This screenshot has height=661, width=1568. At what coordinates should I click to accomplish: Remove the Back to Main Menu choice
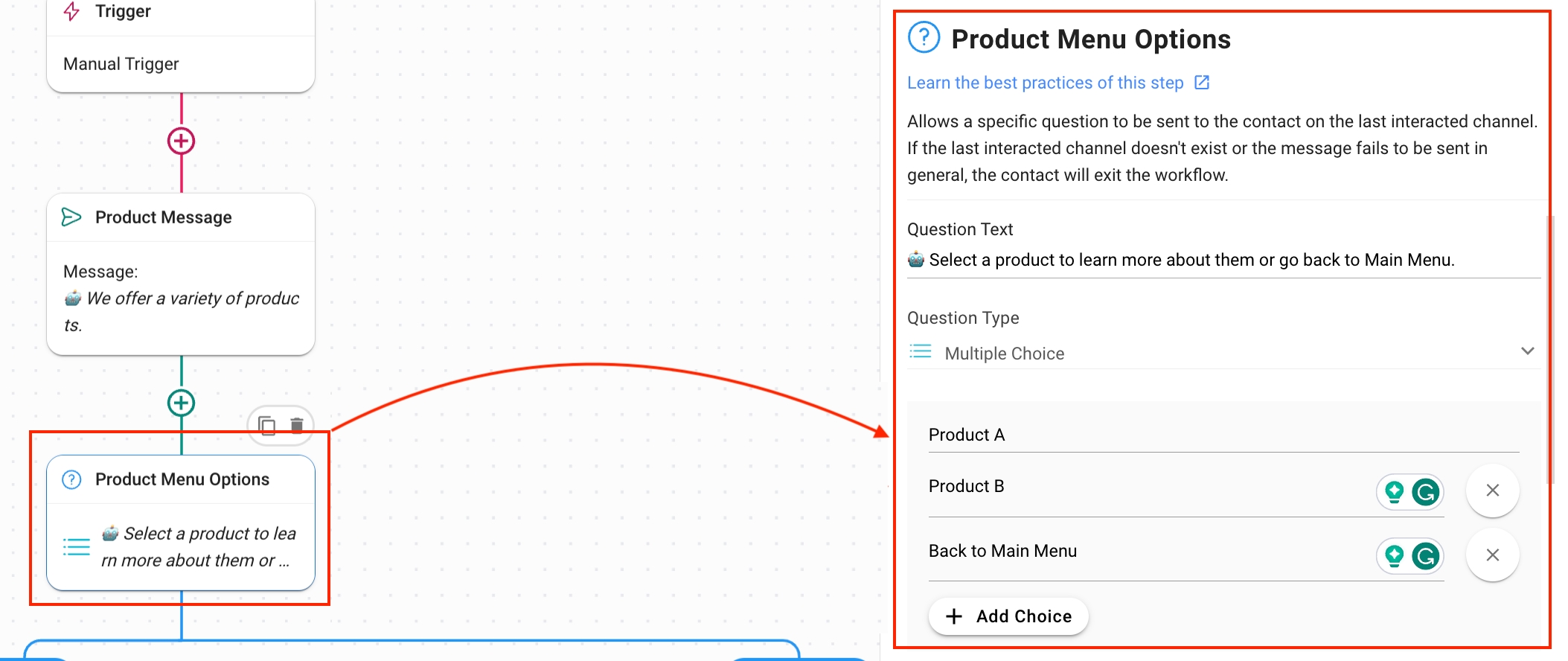click(1492, 555)
